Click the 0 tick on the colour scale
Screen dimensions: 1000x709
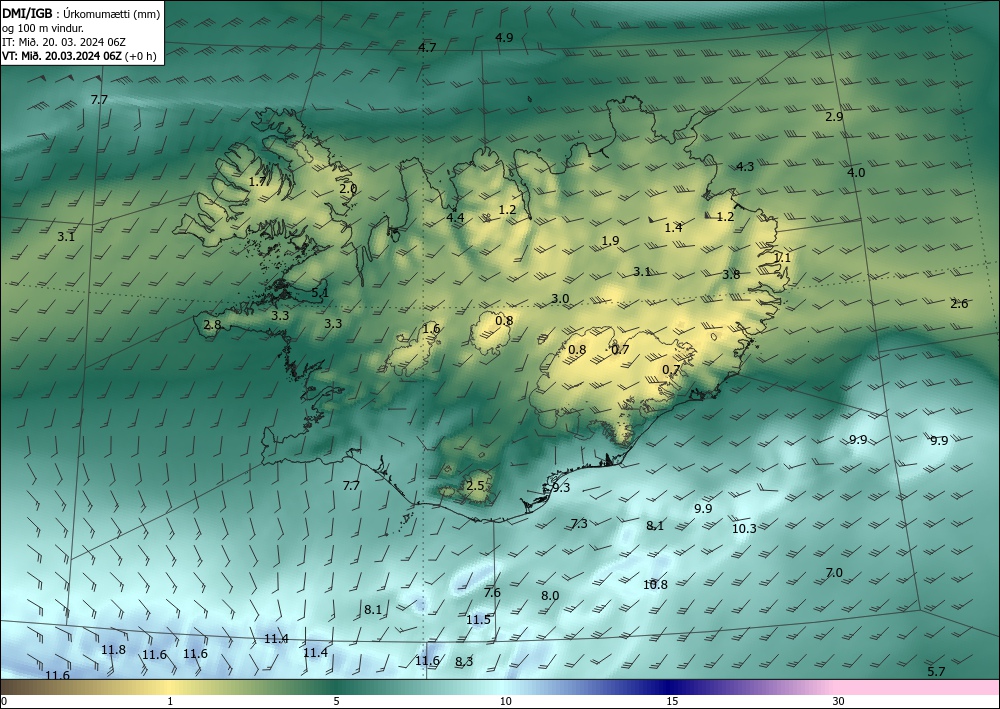[4, 701]
